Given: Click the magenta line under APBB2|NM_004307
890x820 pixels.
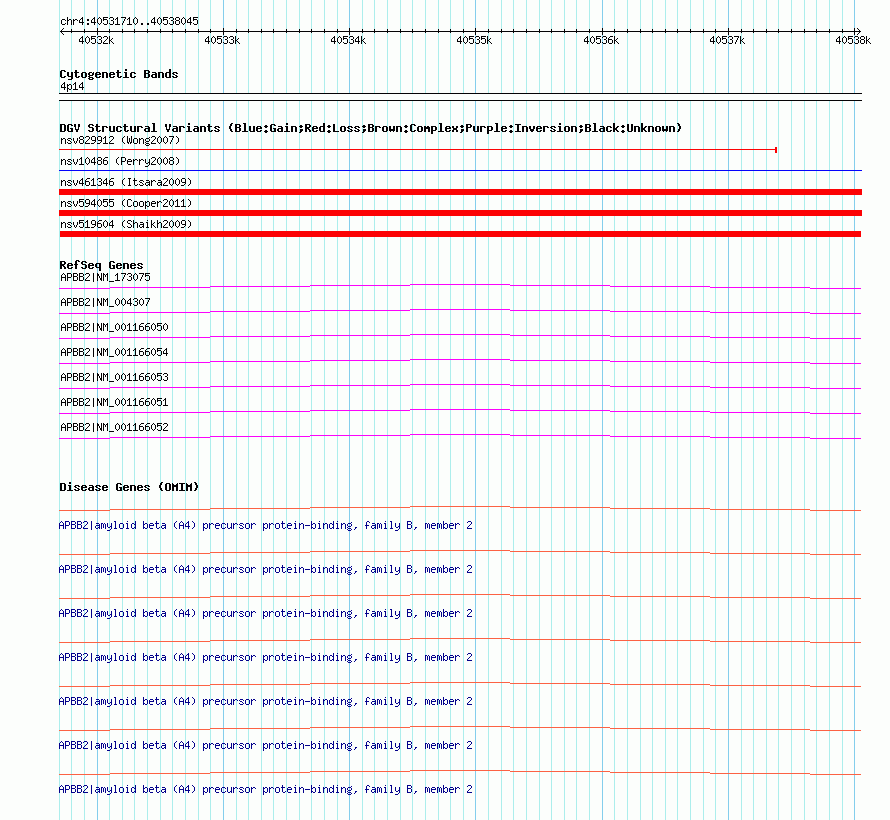Looking at the screenshot, I should tap(460, 312).
